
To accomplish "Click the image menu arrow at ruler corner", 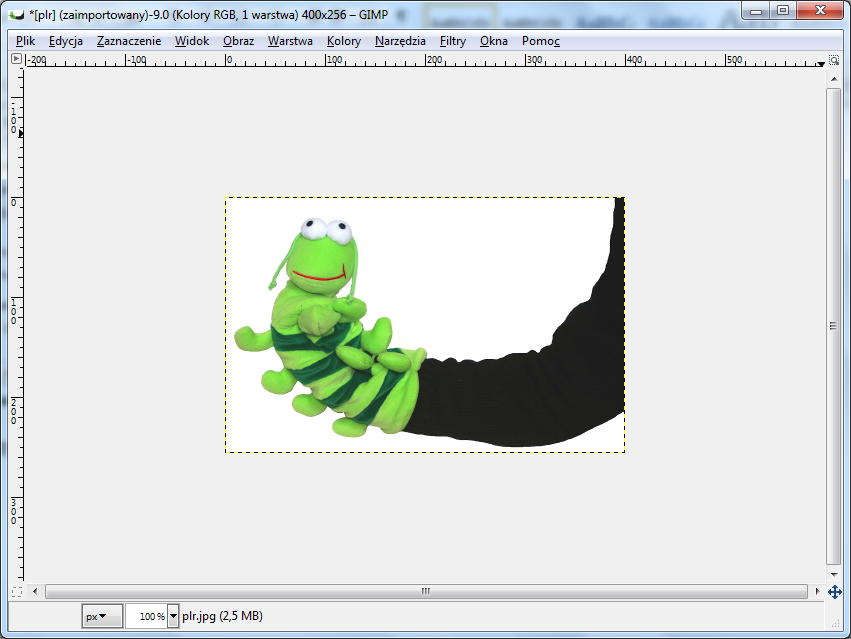I will pos(16,59).
